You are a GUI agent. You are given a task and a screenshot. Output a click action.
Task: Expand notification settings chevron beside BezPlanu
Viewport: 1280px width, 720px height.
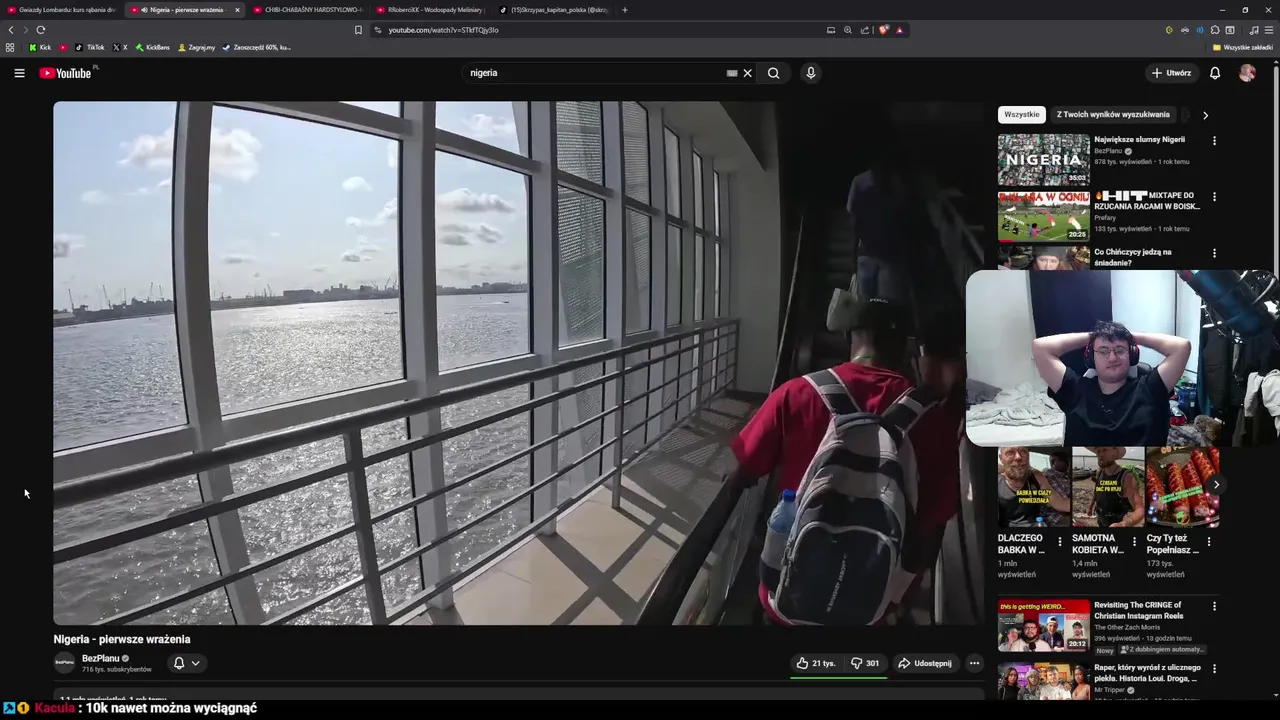click(x=195, y=663)
